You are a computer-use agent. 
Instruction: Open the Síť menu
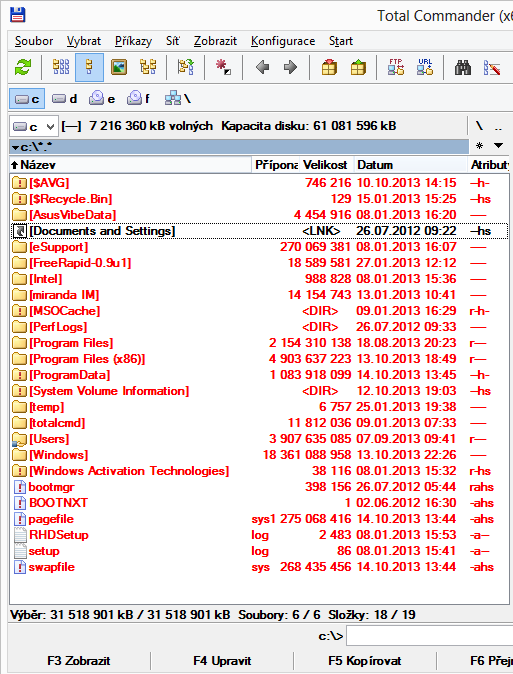[x=172, y=41]
